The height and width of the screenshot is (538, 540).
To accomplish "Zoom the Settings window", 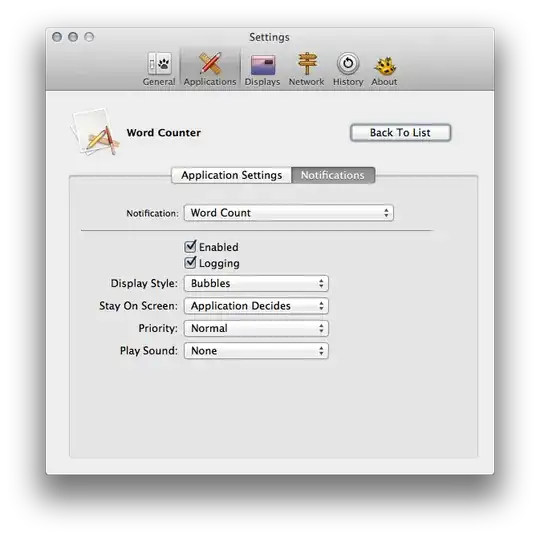I will point(89,37).
